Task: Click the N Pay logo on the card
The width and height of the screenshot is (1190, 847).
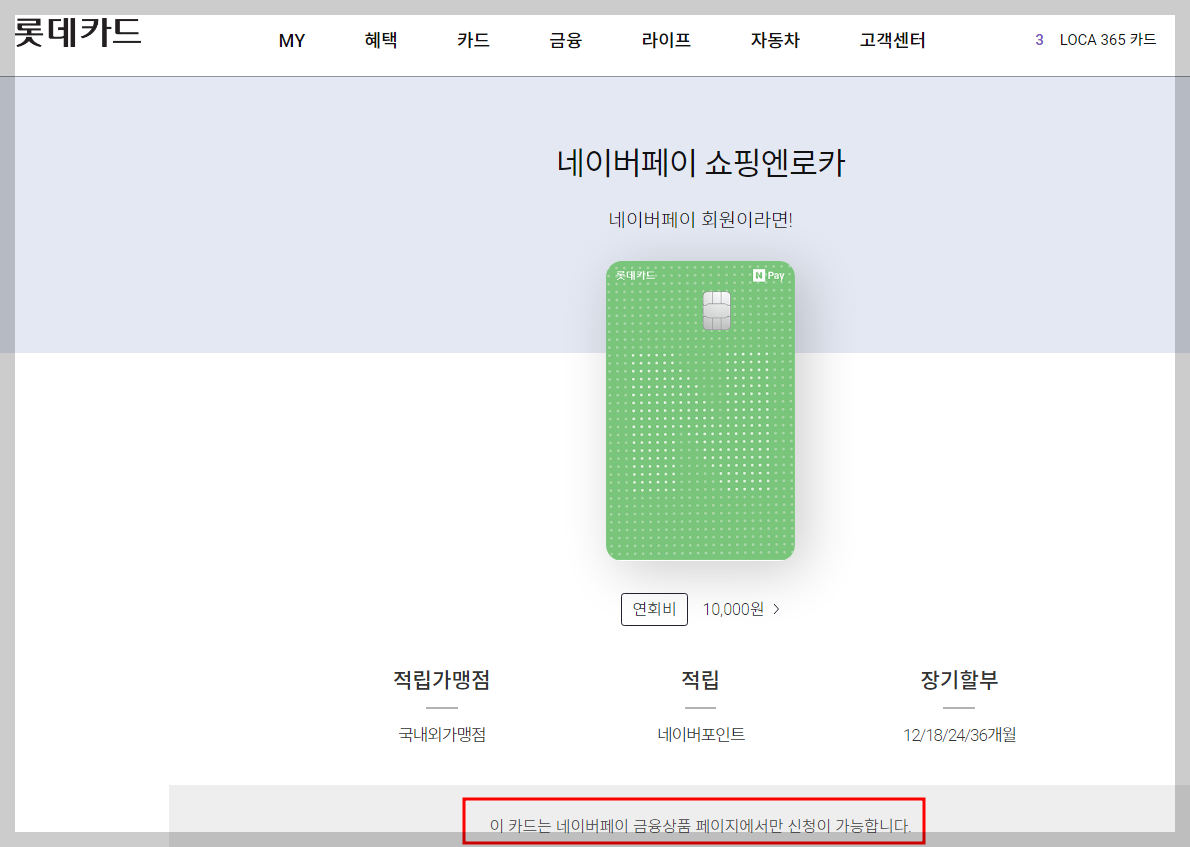Action: pos(768,276)
